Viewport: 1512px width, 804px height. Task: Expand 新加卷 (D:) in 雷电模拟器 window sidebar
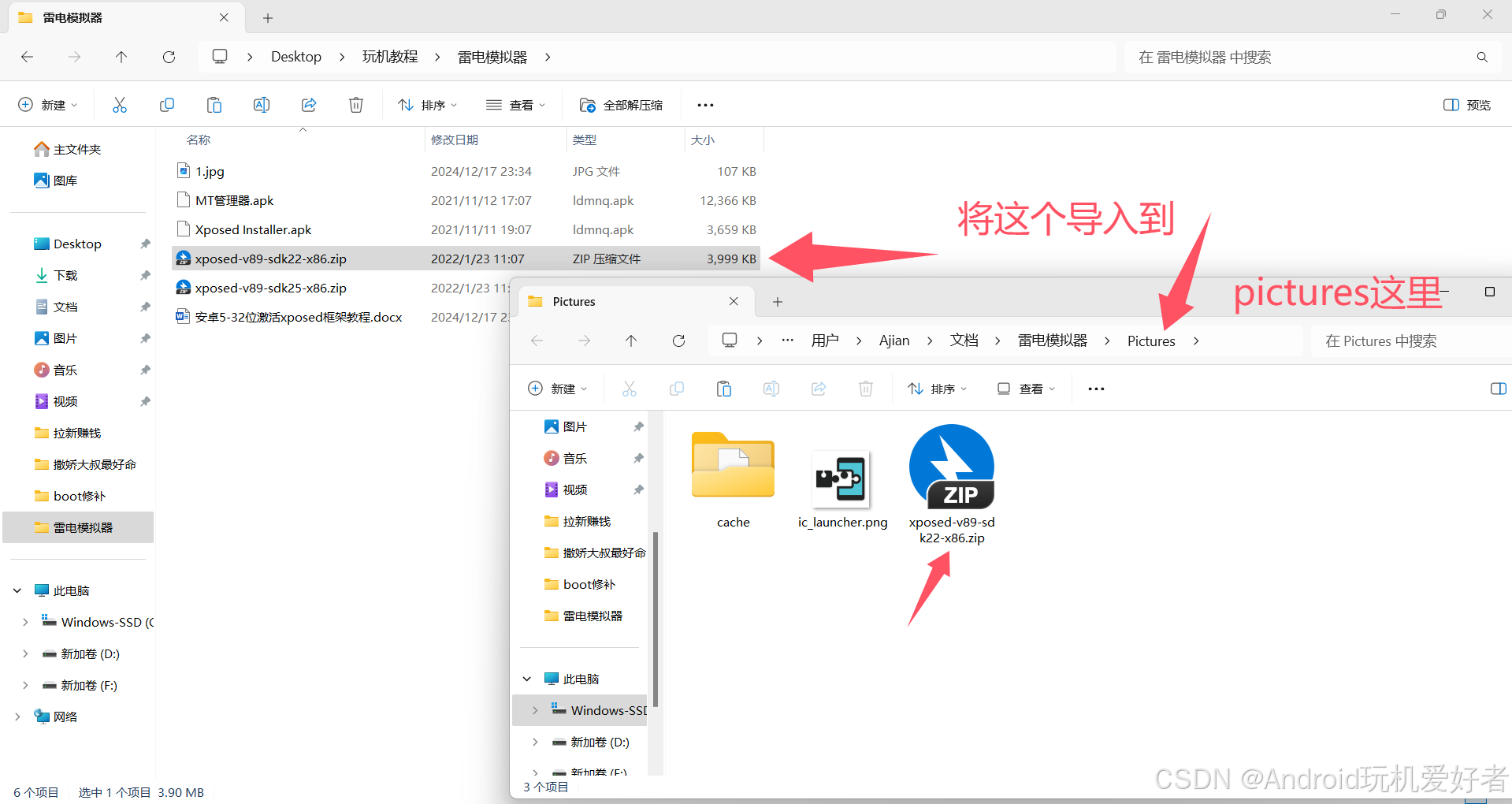pyautogui.click(x=25, y=653)
